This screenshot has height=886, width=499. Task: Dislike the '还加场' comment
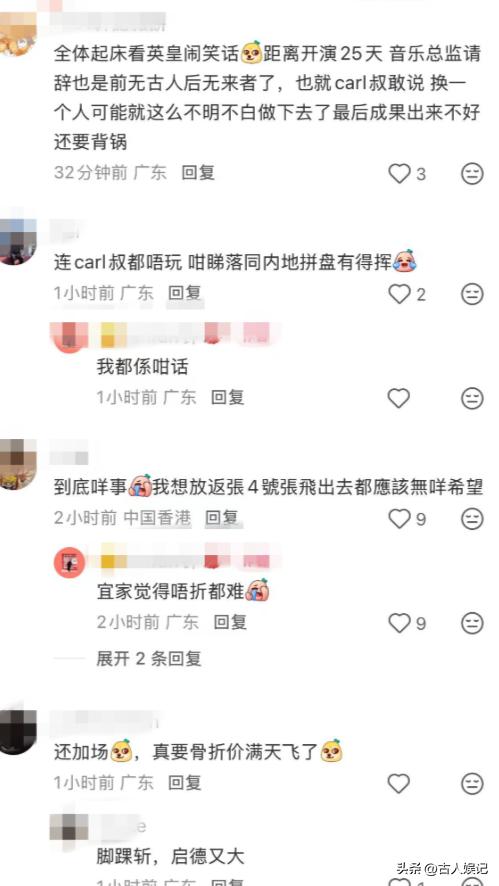472,783
